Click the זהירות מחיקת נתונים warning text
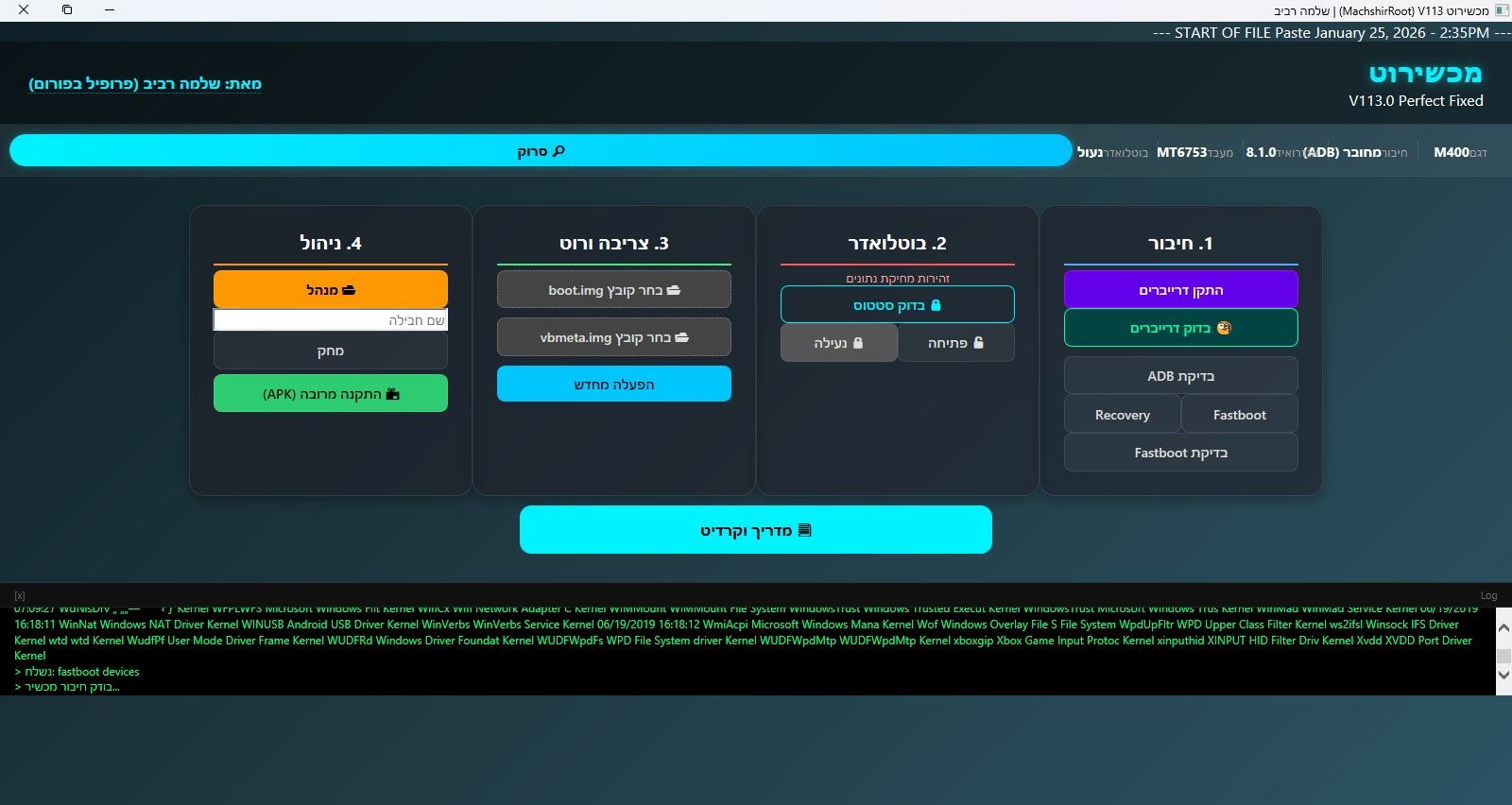1512x805 pixels. click(897, 278)
